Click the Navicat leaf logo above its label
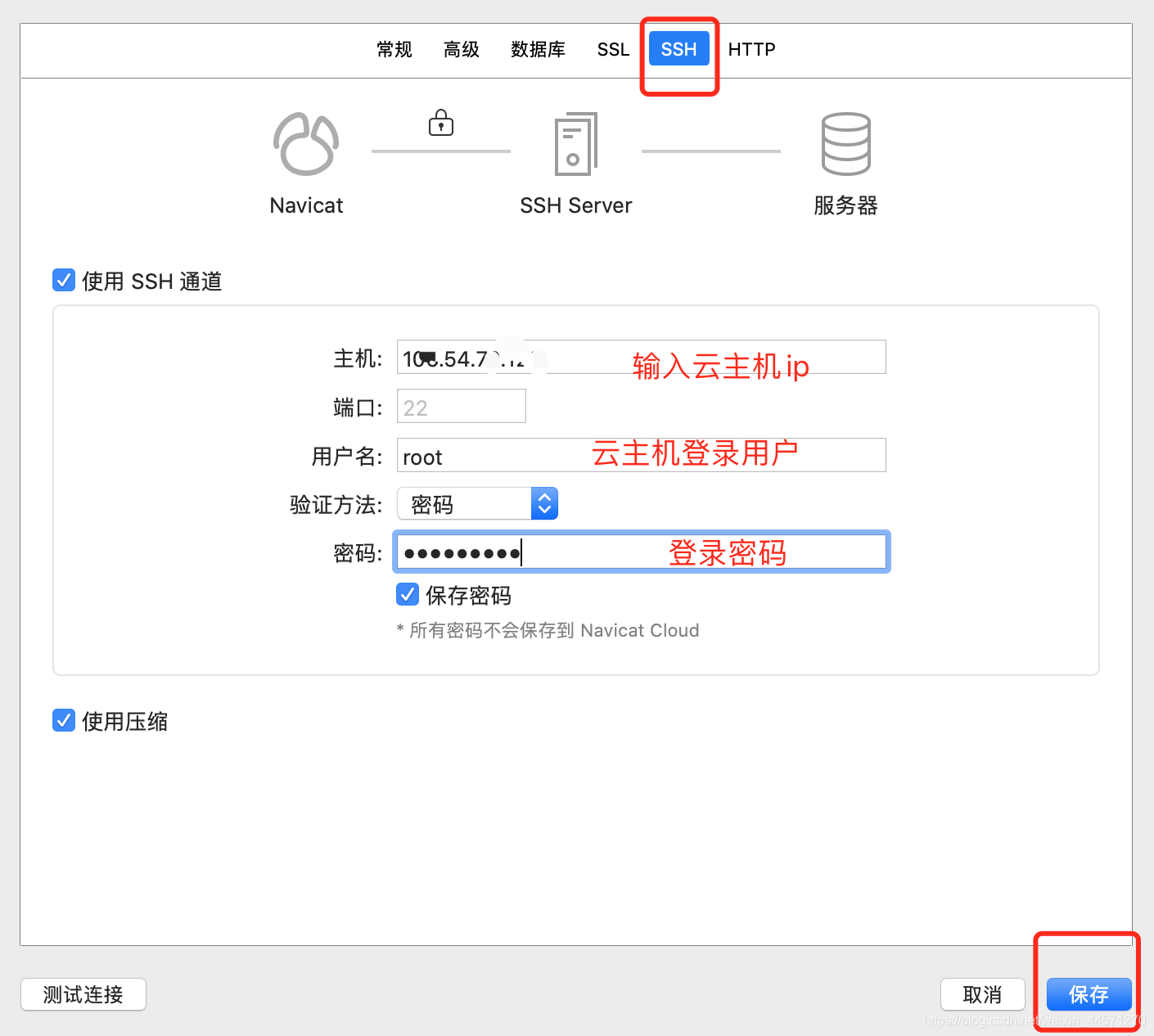This screenshot has width=1154, height=1036. point(306,145)
